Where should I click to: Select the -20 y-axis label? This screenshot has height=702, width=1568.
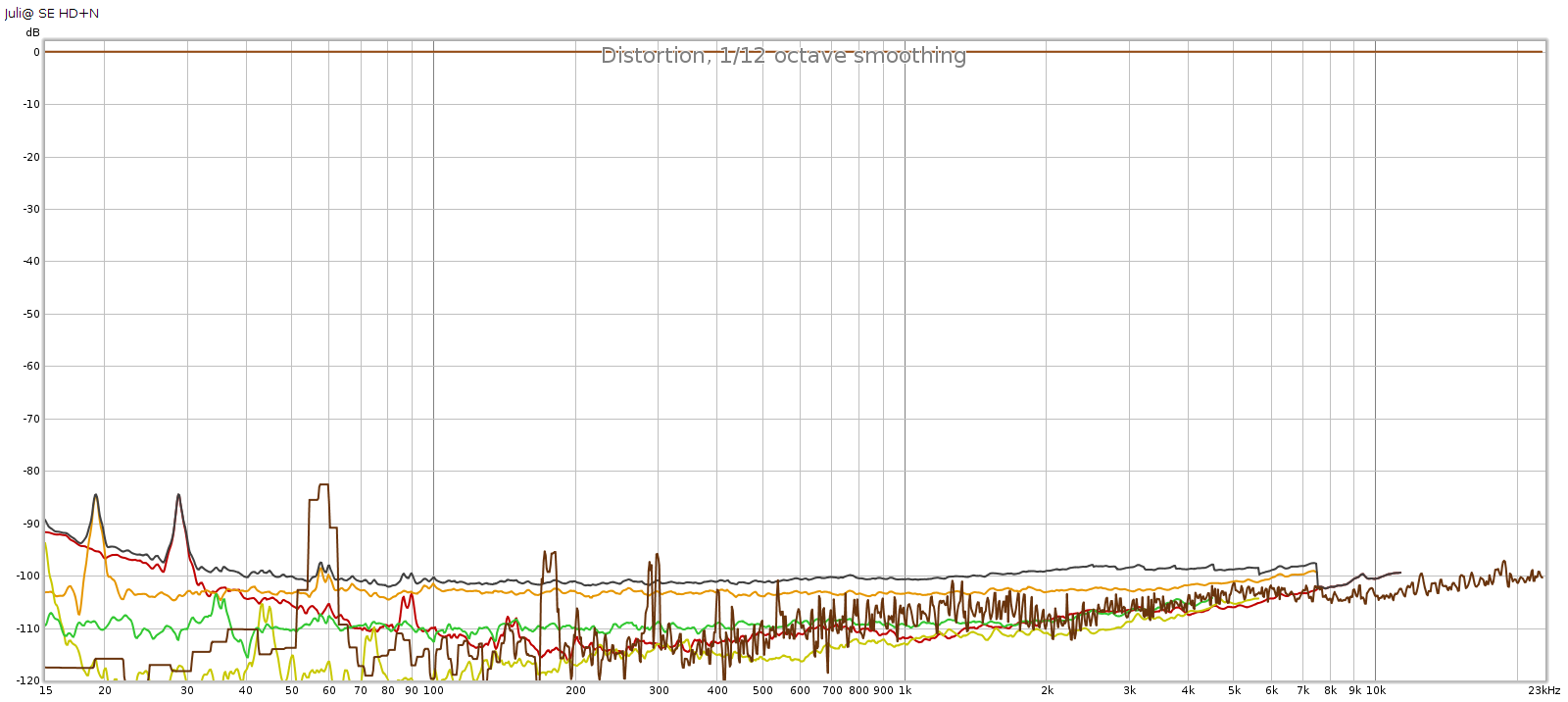[x=31, y=157]
